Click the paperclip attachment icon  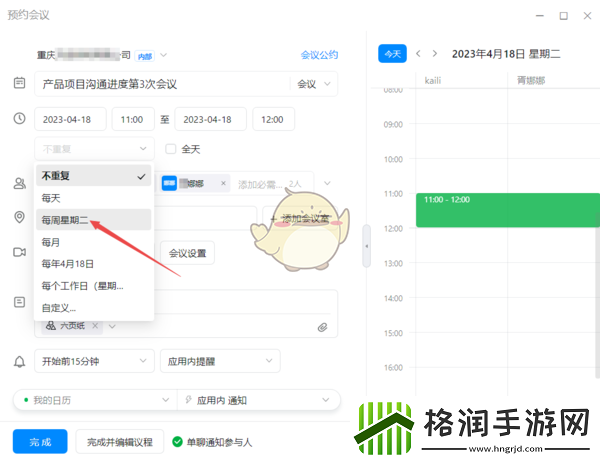(x=323, y=327)
